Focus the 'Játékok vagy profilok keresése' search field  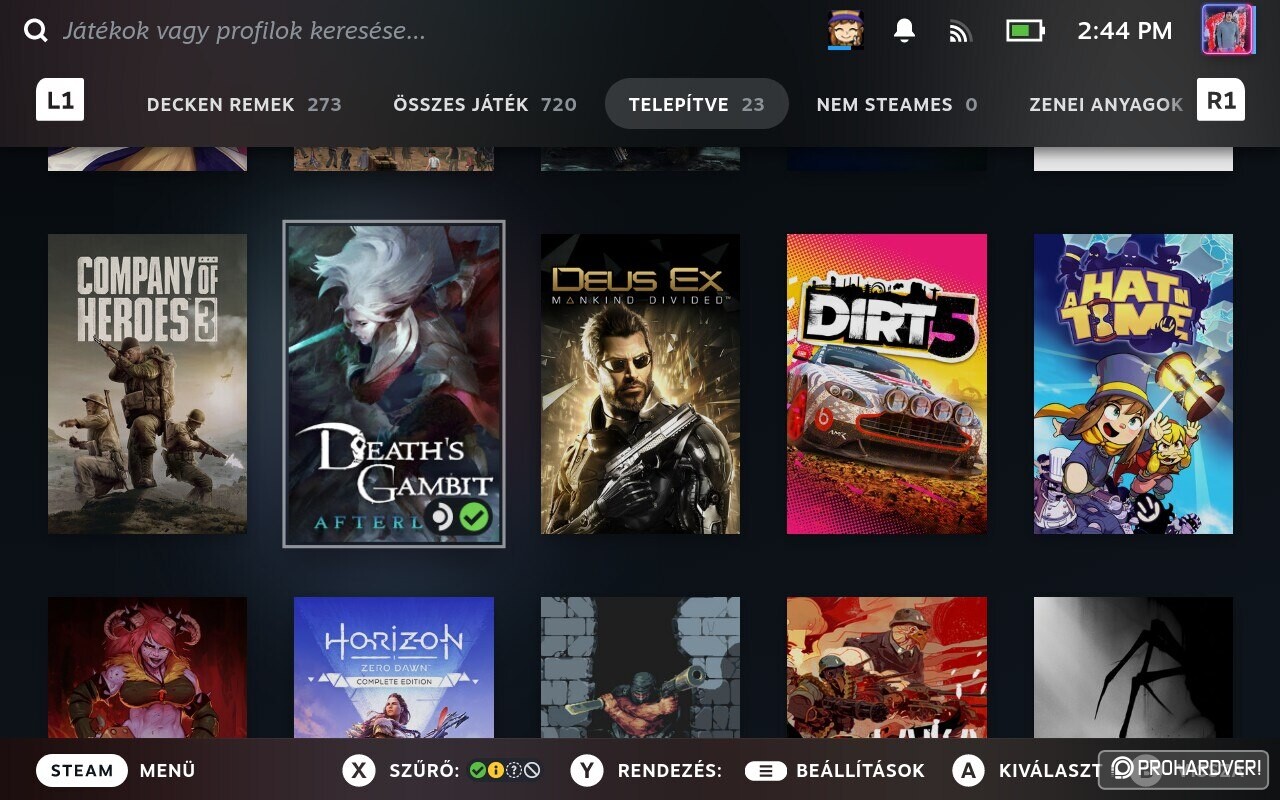point(245,31)
